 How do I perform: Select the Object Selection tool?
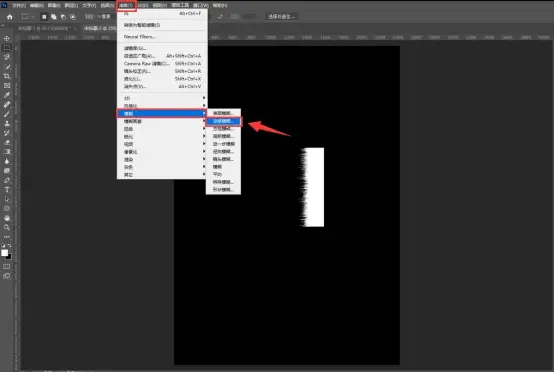point(7,67)
